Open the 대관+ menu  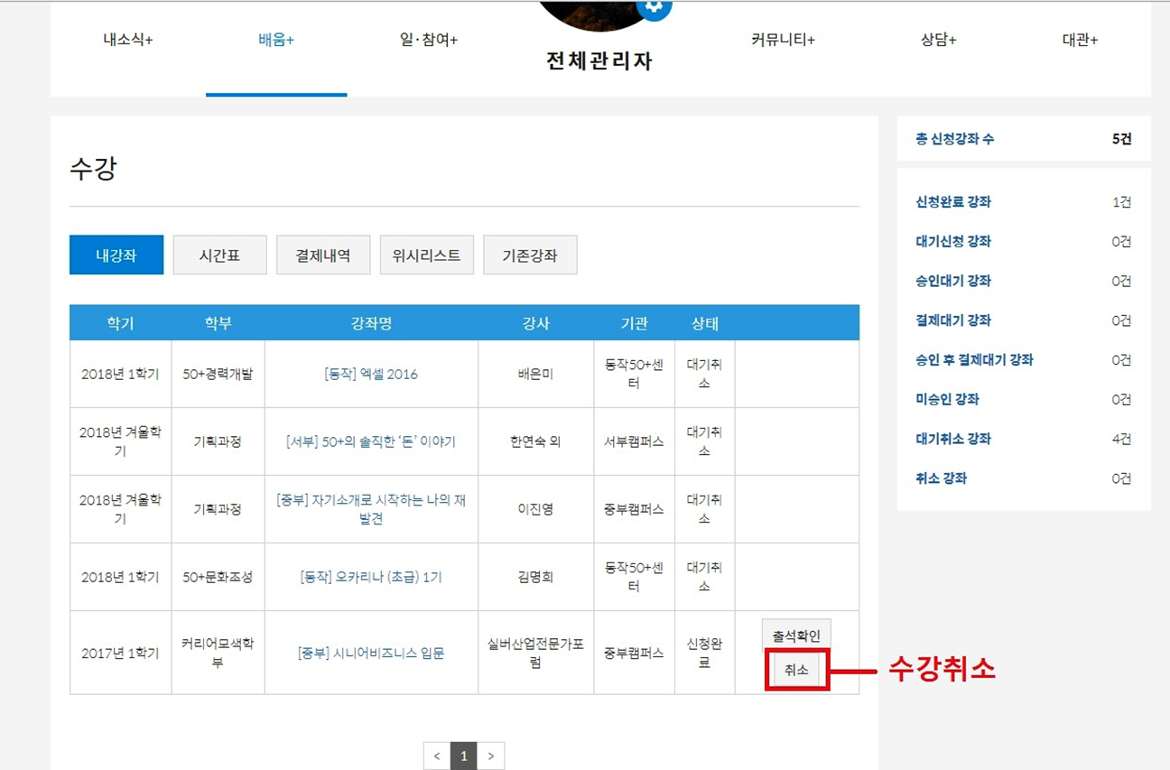[1080, 40]
